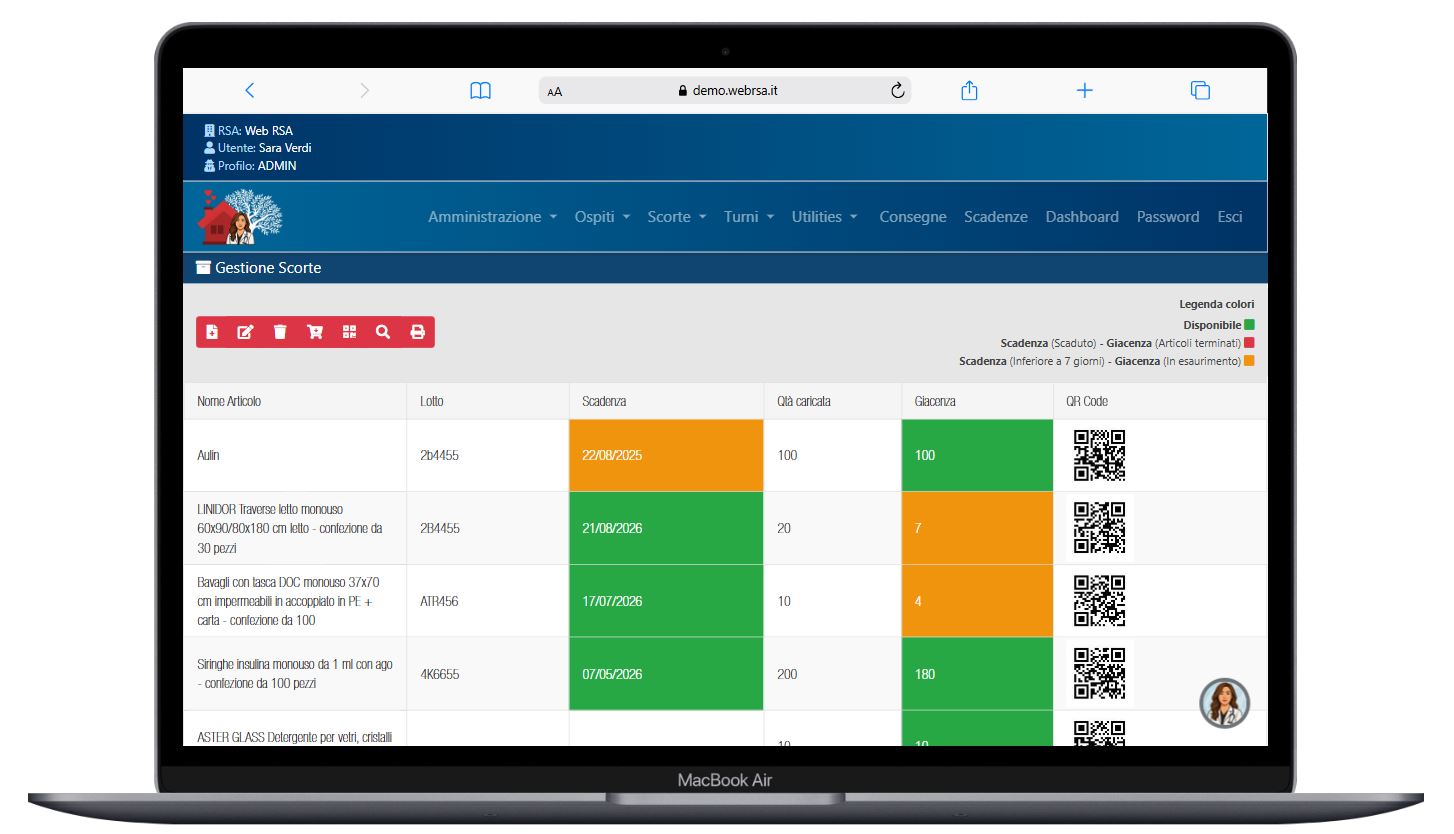
Task: Open the Scadenze menu item
Action: [x=995, y=217]
